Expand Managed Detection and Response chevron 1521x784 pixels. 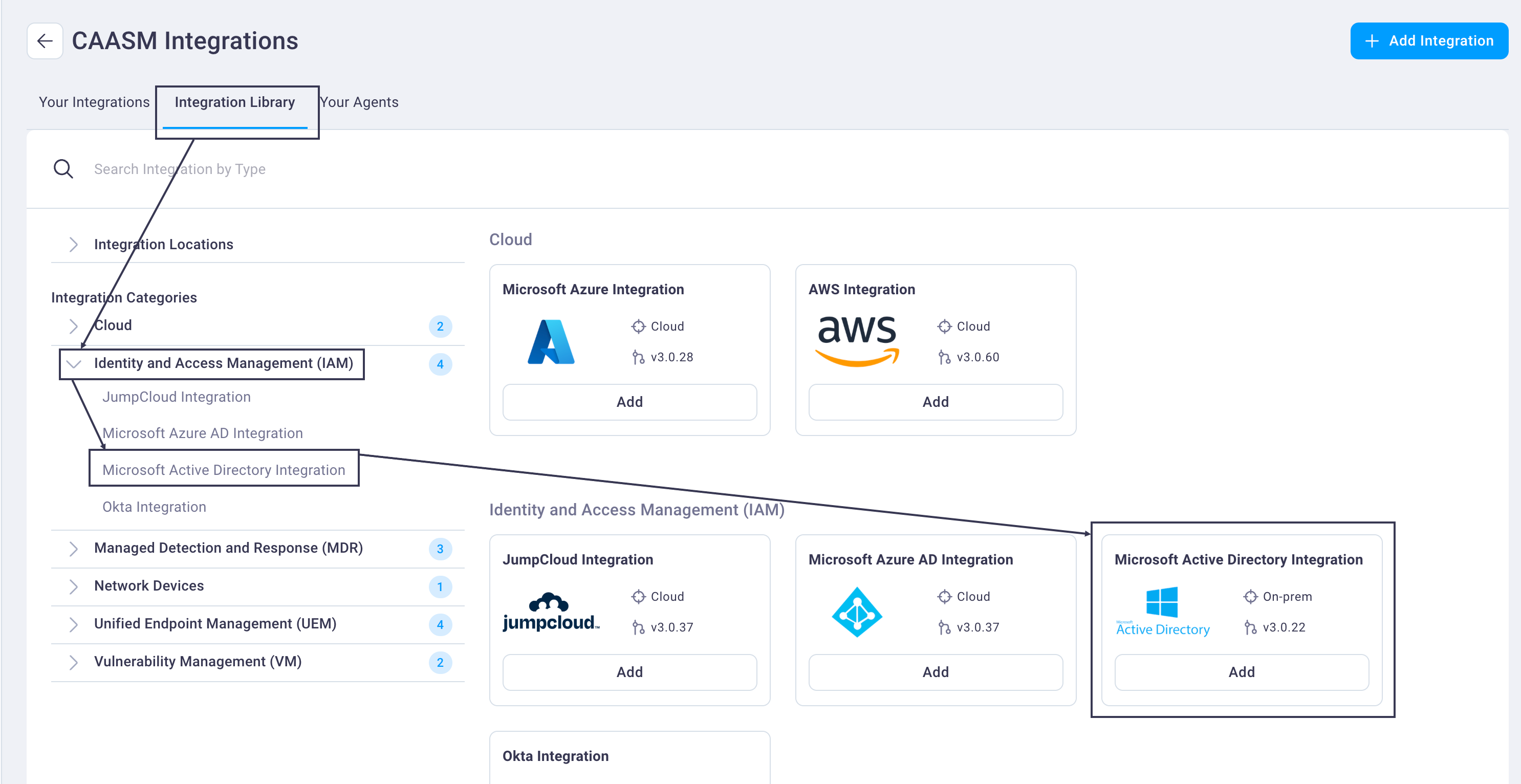[73, 549]
